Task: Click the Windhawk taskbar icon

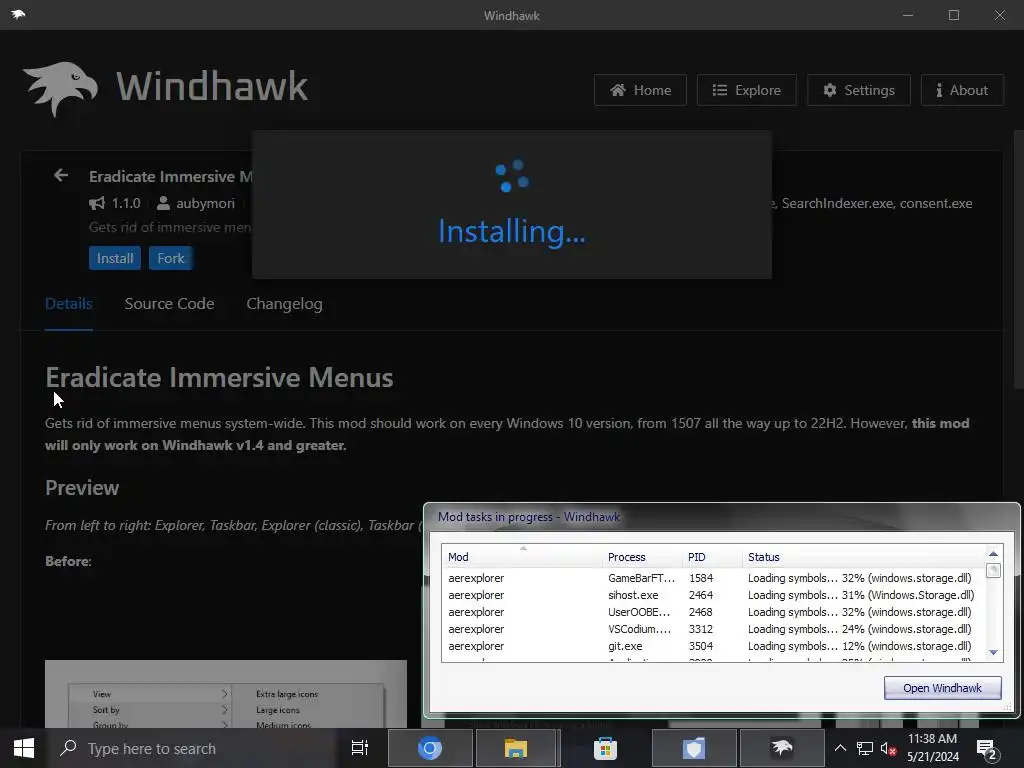Action: point(782,748)
